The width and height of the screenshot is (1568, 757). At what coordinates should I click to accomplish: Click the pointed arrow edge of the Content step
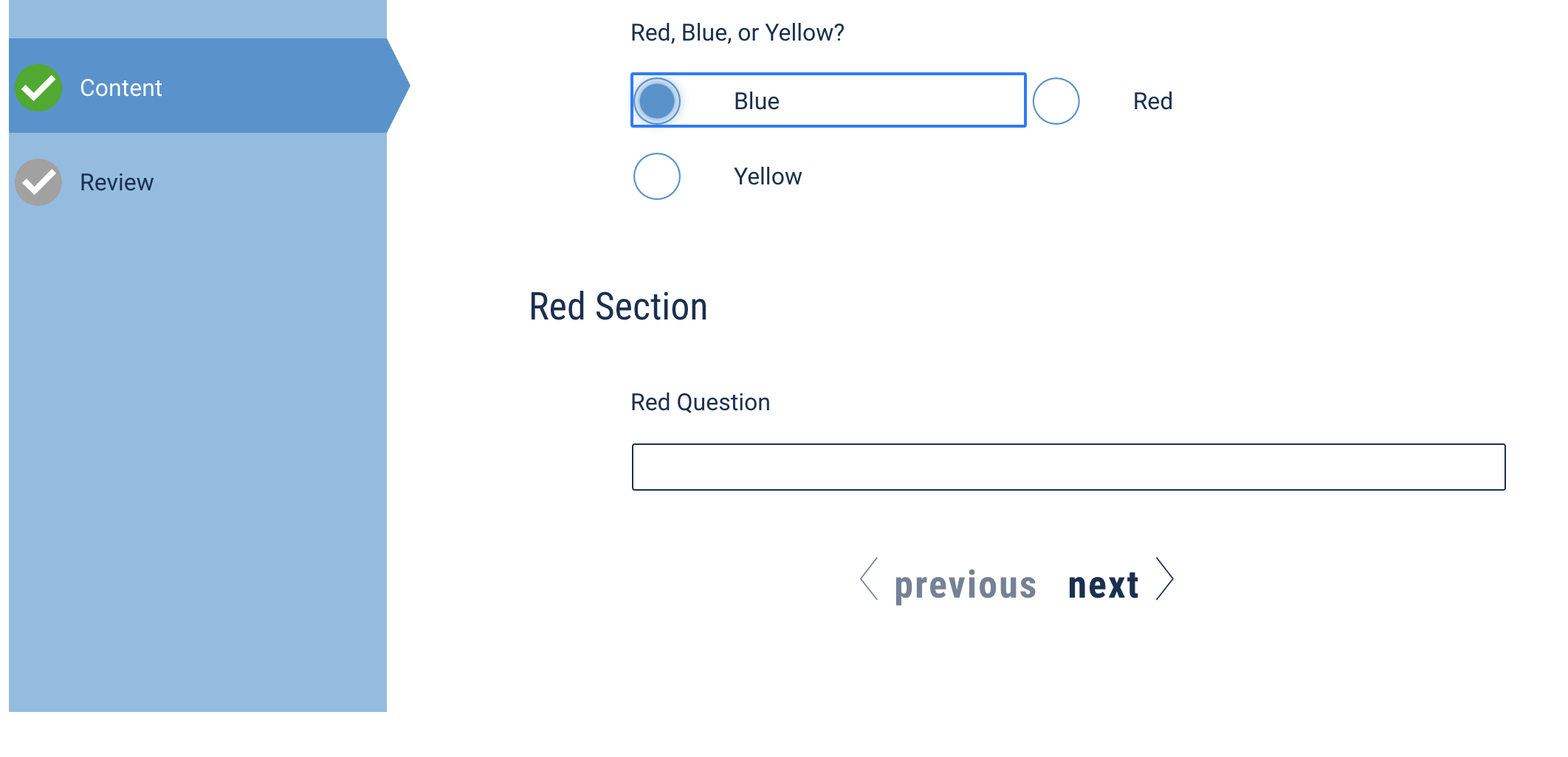coord(399,86)
